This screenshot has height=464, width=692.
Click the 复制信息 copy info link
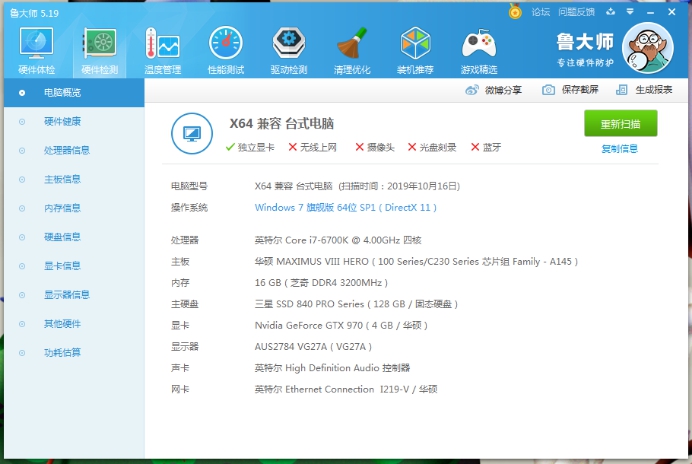pos(619,149)
